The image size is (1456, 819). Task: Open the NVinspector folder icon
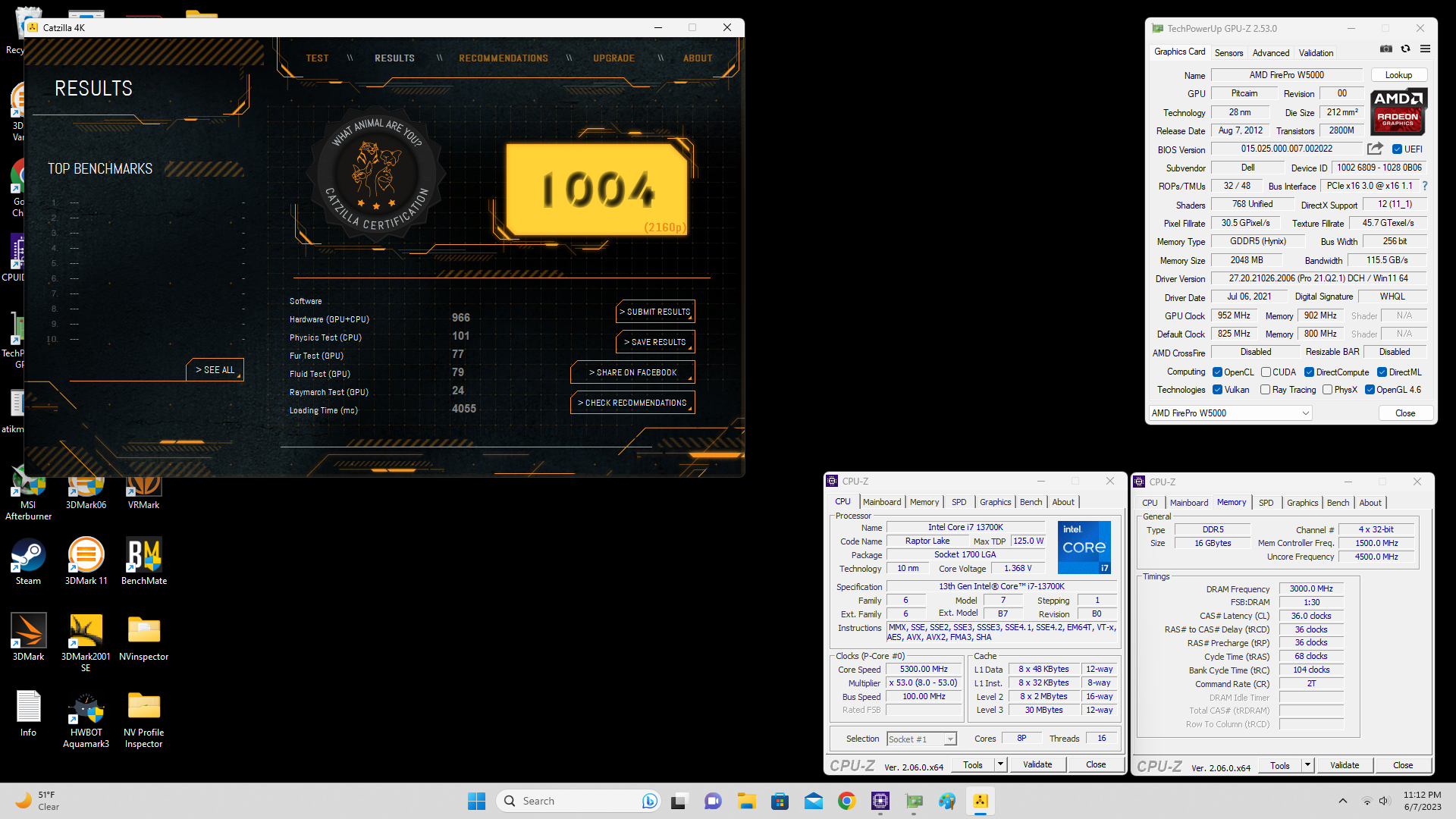click(x=144, y=638)
